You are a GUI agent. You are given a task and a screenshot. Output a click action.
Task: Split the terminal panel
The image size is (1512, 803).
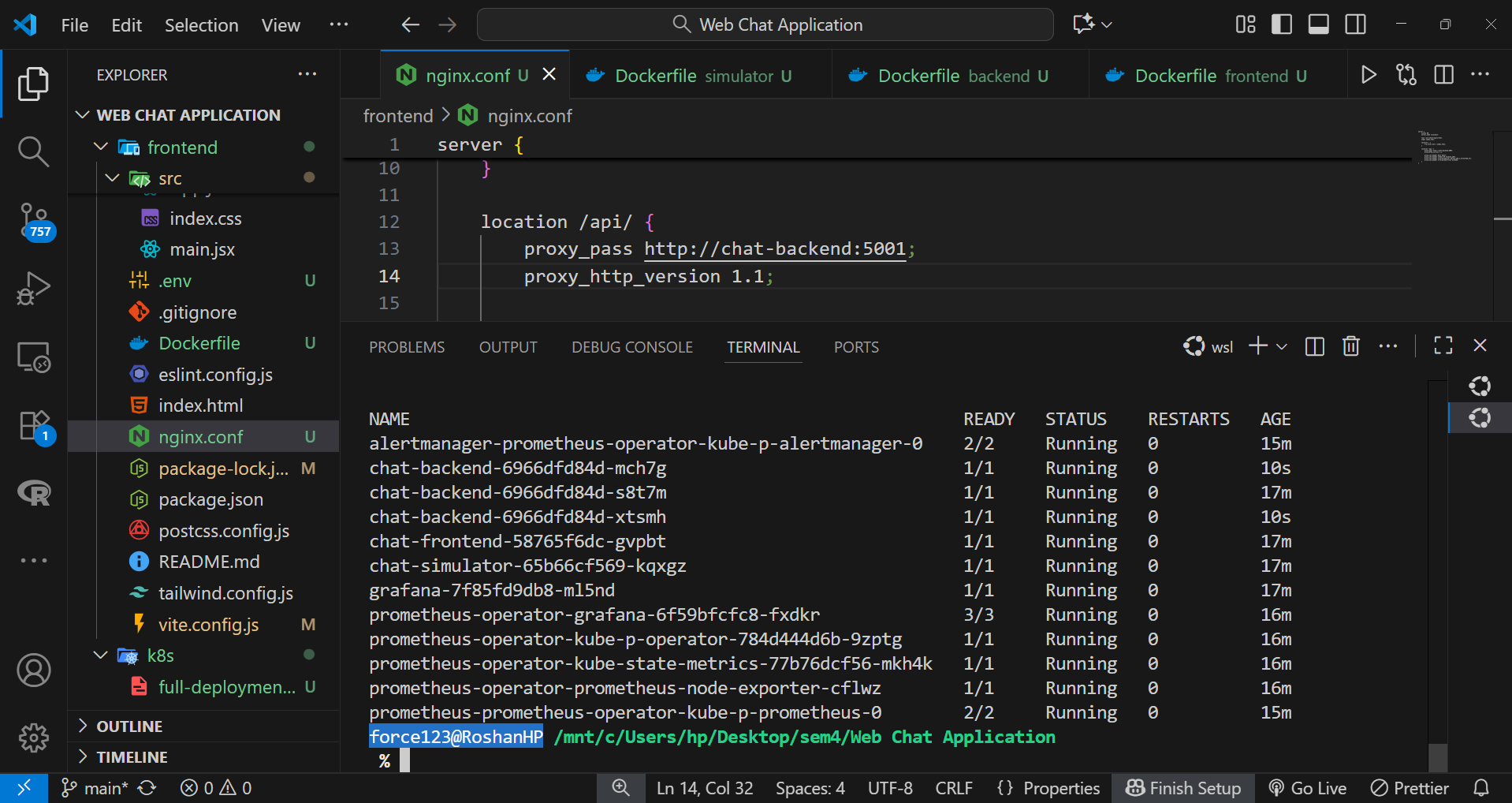click(1314, 346)
